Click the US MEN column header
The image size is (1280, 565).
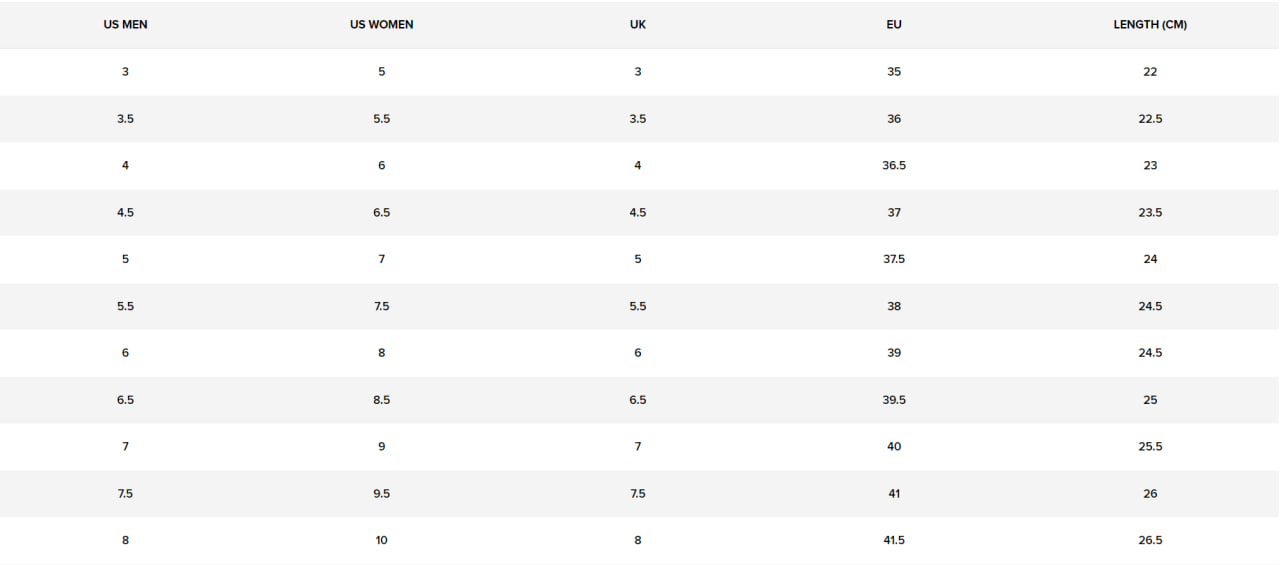coord(125,25)
